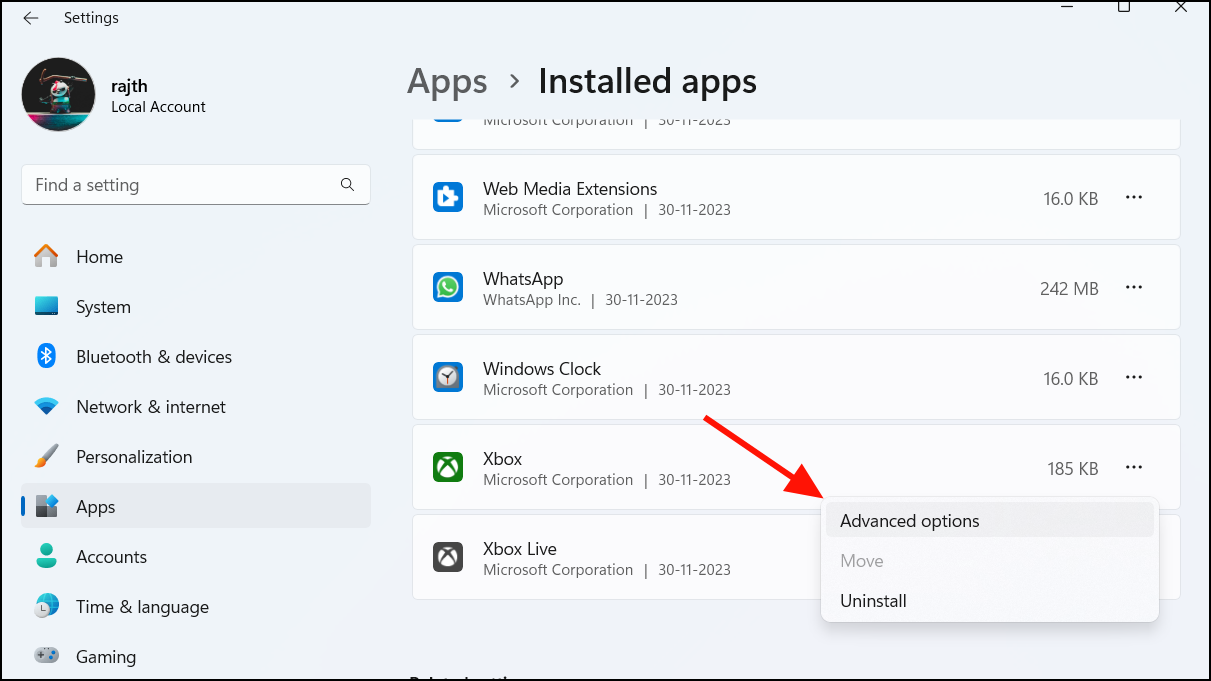
Task: Click the Xbox Live app icon
Action: click(x=448, y=557)
